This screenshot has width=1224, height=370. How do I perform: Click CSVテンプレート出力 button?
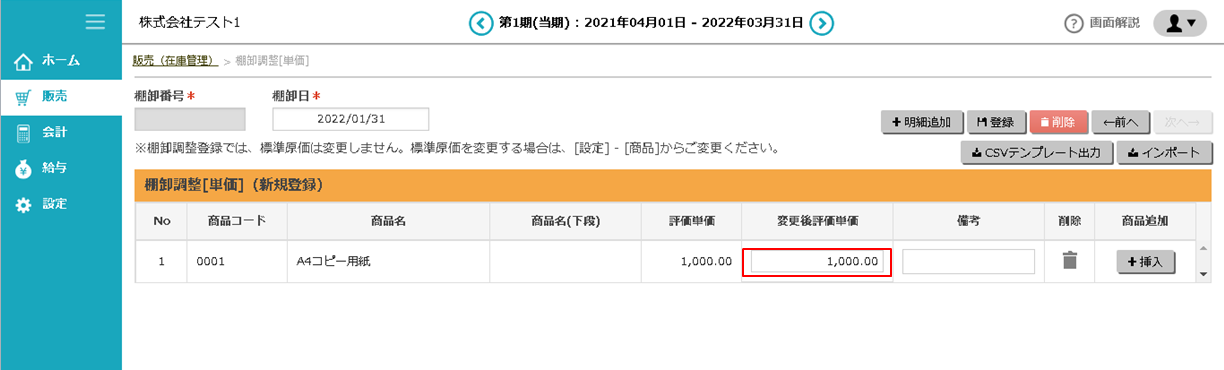[1036, 153]
